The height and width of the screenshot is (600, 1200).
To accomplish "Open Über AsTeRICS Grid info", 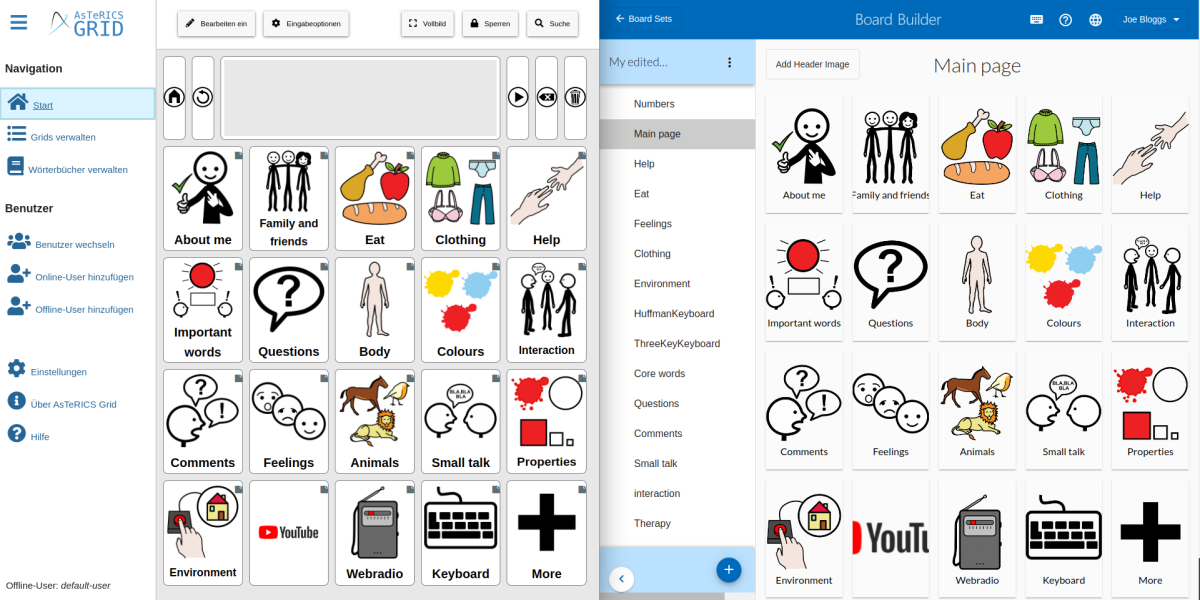I will coord(62,404).
